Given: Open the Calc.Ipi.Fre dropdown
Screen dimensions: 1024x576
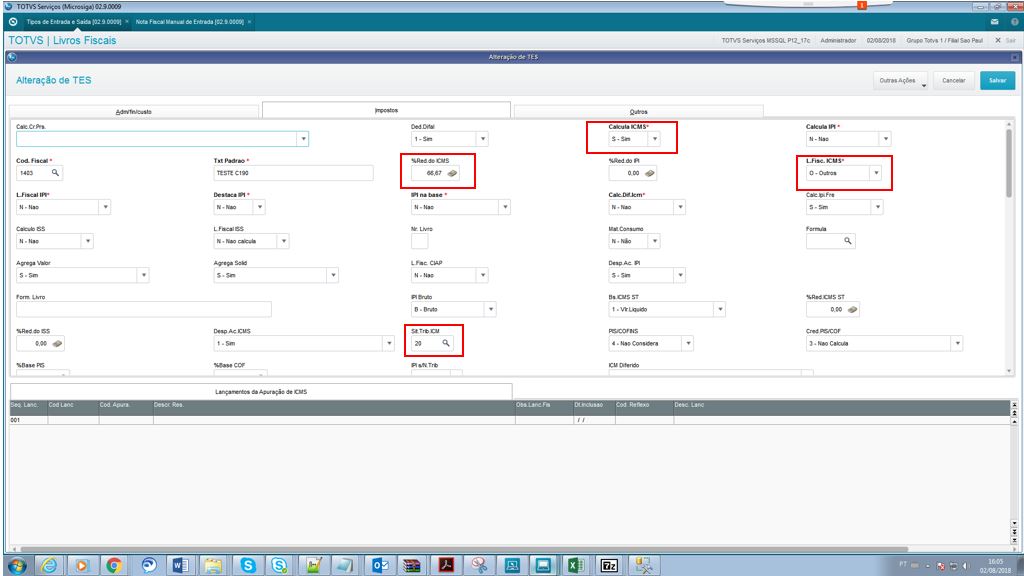Looking at the screenshot, I should coord(878,207).
